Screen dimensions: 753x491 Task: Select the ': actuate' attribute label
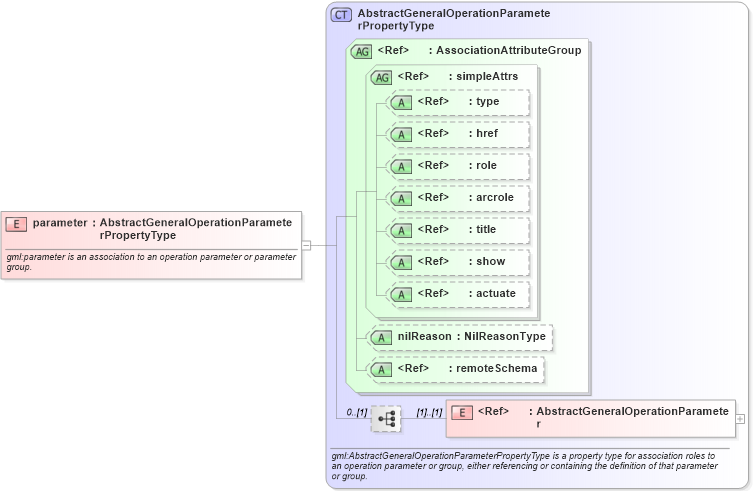pyautogui.click(x=492, y=294)
